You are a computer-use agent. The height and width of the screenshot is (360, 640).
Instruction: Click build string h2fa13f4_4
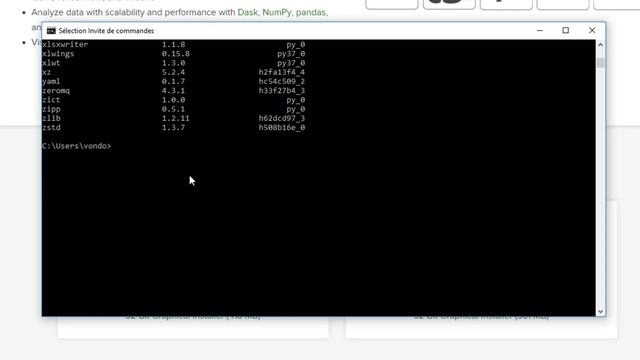click(x=282, y=72)
